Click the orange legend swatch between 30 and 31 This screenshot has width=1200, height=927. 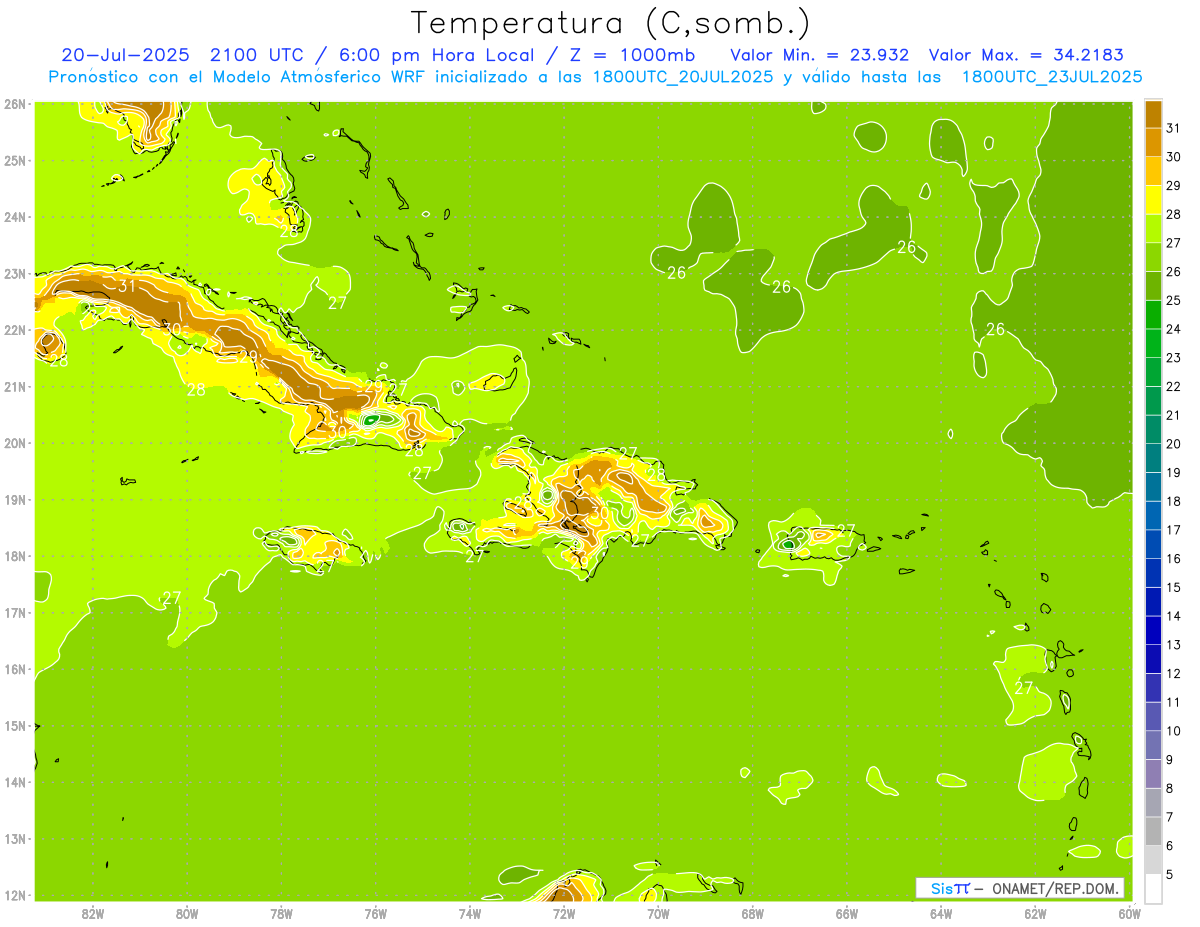[1153, 142]
